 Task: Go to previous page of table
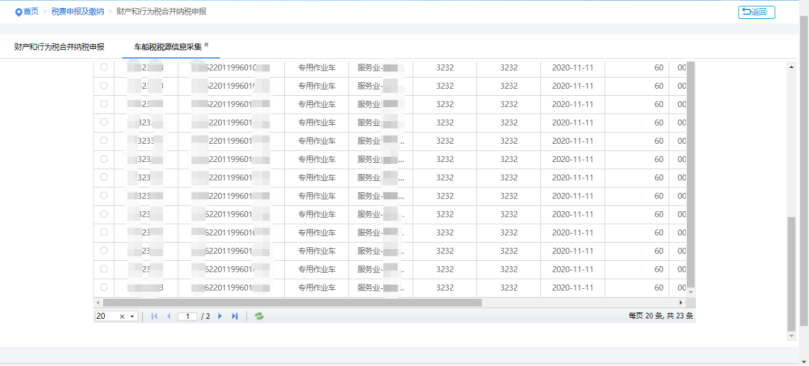point(168,316)
